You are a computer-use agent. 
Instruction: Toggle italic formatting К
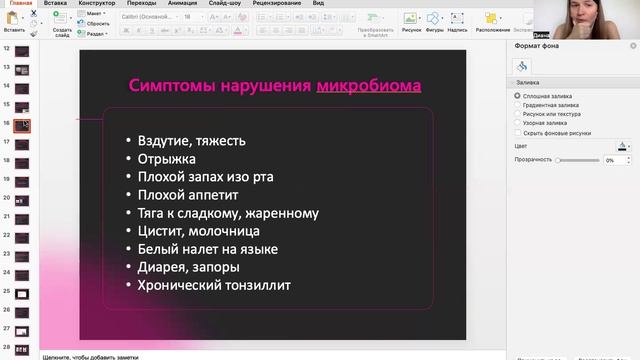click(x=139, y=31)
